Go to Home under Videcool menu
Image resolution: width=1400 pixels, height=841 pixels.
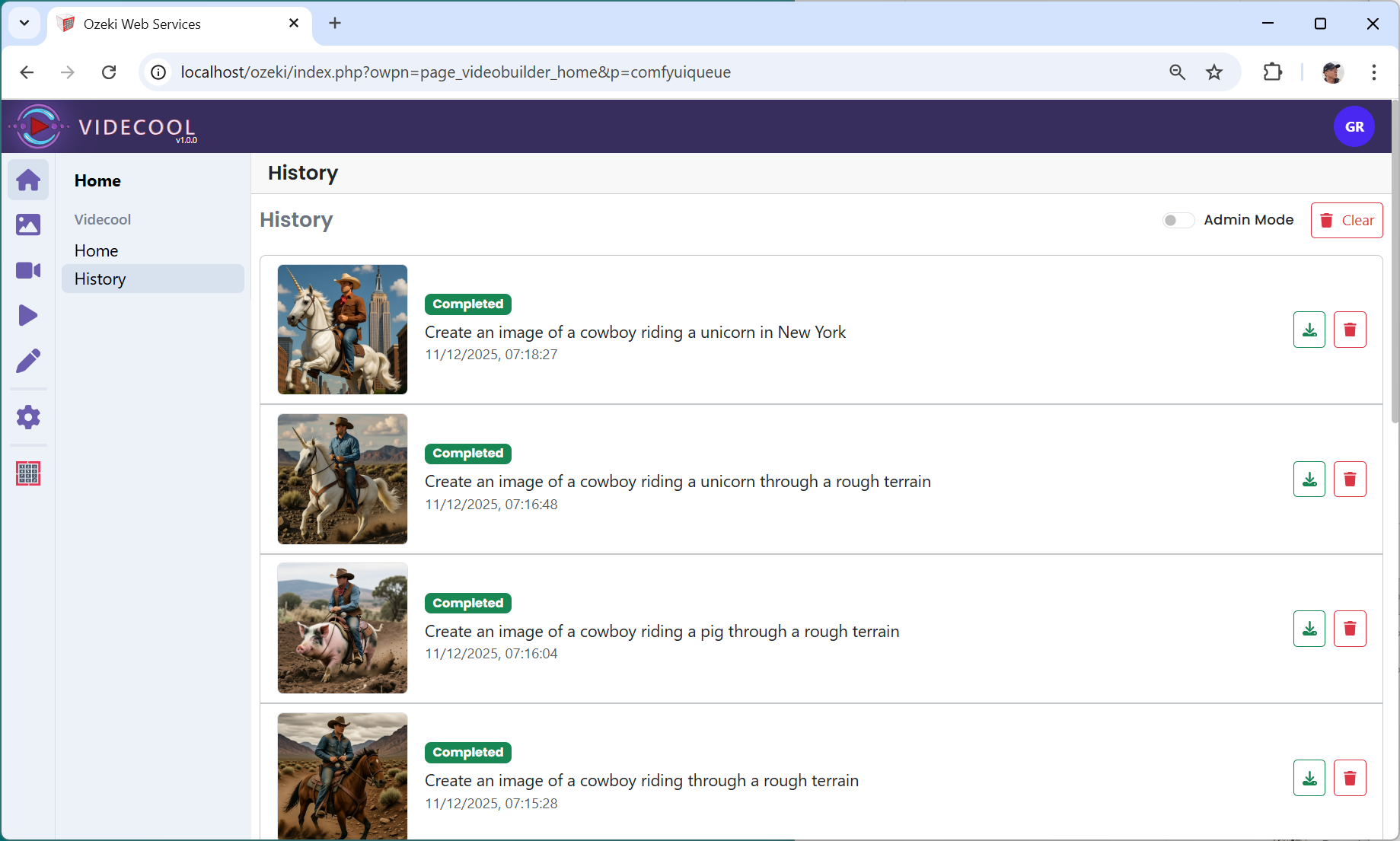pyautogui.click(x=96, y=250)
